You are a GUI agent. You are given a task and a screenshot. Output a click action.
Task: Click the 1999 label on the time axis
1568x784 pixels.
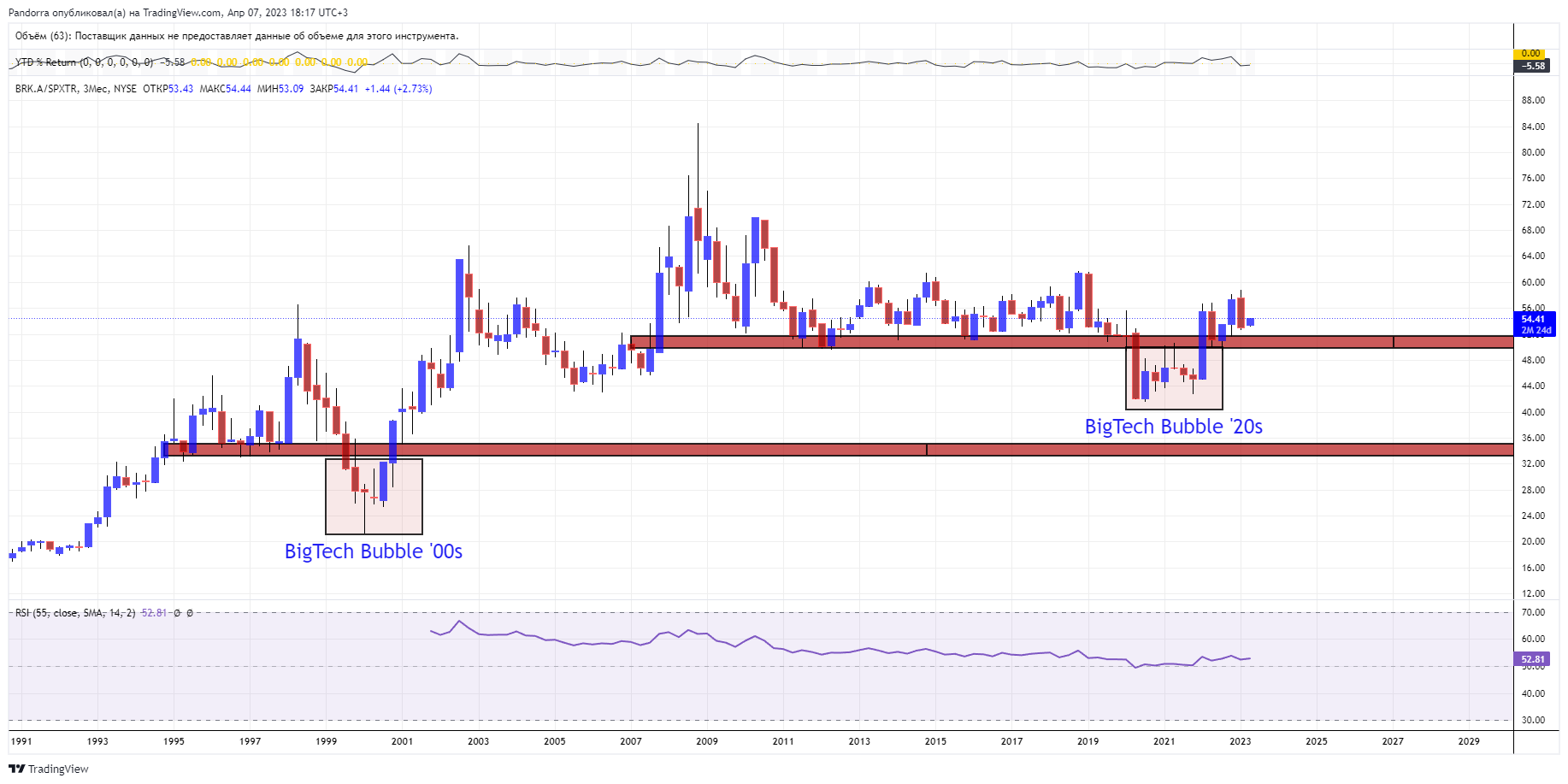[326, 741]
